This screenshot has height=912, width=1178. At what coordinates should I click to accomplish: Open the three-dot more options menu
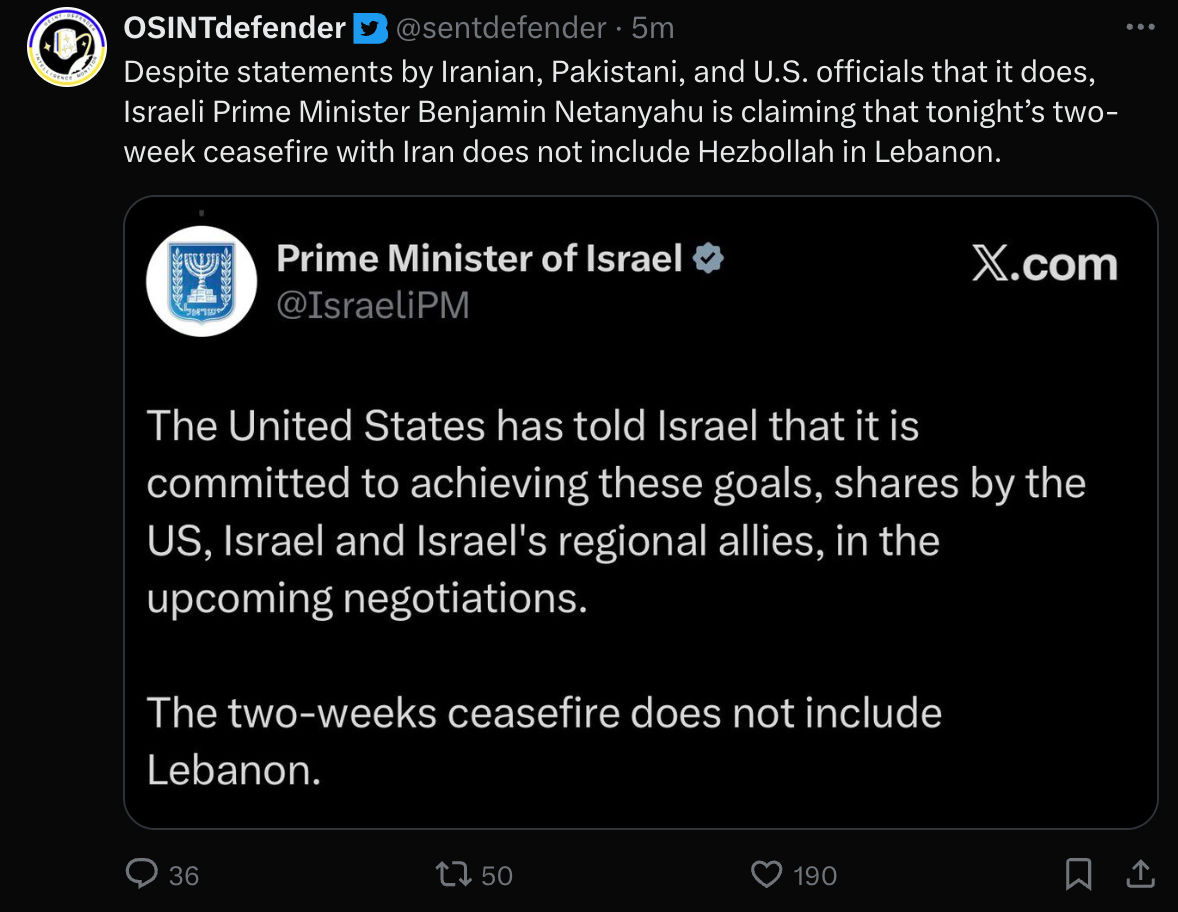[1140, 28]
